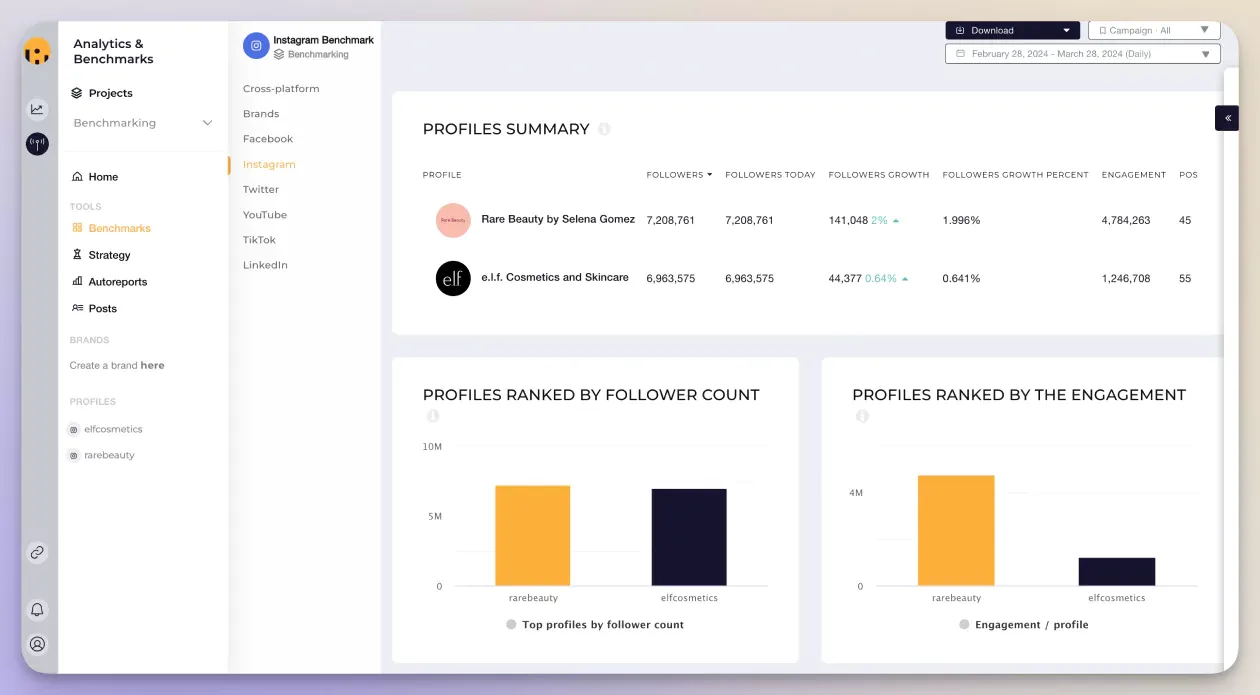Click Instagram icon beside rarebeauty profile
This screenshot has height=695, width=1260.
73,456
